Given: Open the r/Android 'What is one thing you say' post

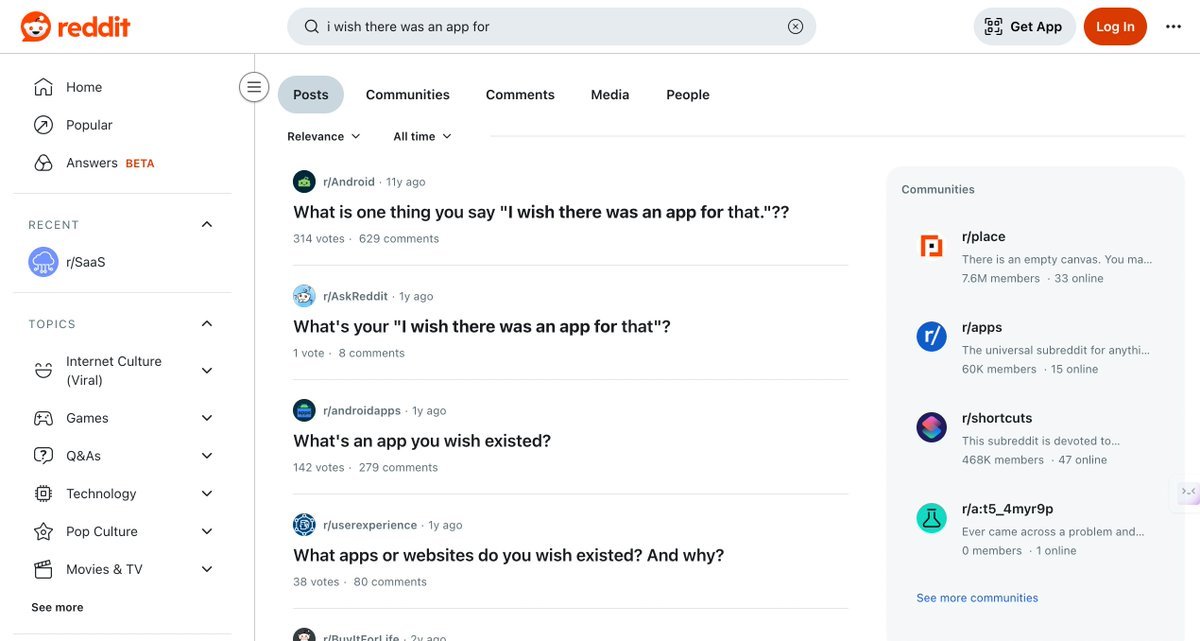Looking at the screenshot, I should [541, 212].
